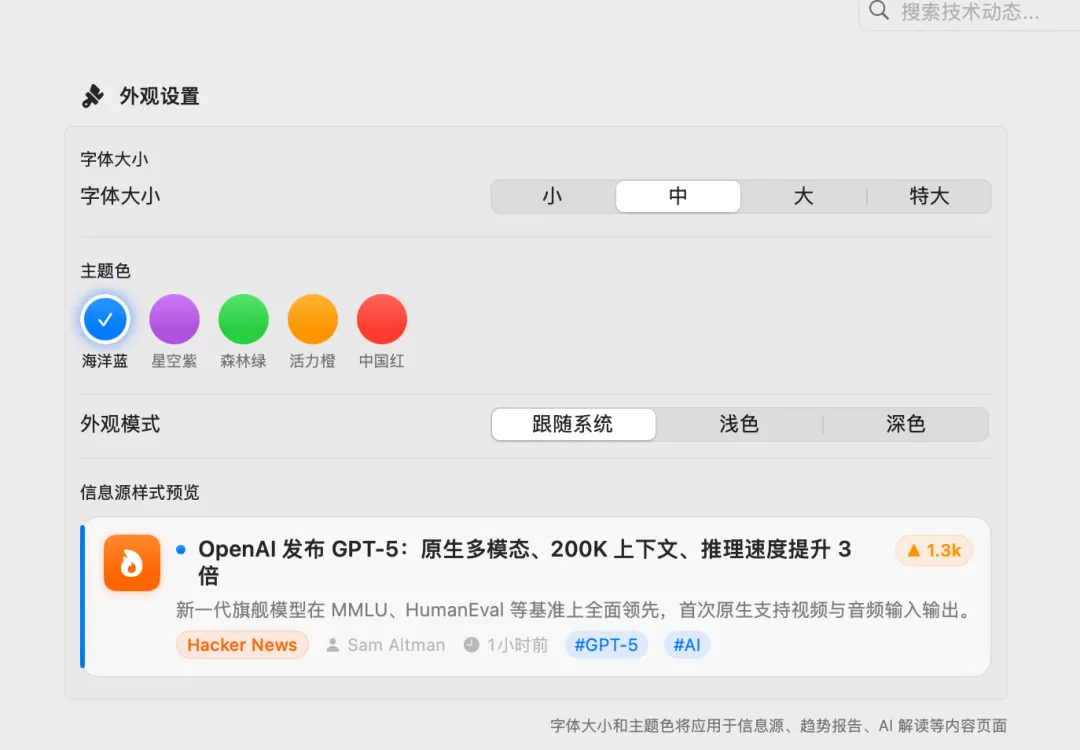Image resolution: width=1080 pixels, height=750 pixels.
Task: Click the 森林绿 caption text
Action: tap(243, 361)
